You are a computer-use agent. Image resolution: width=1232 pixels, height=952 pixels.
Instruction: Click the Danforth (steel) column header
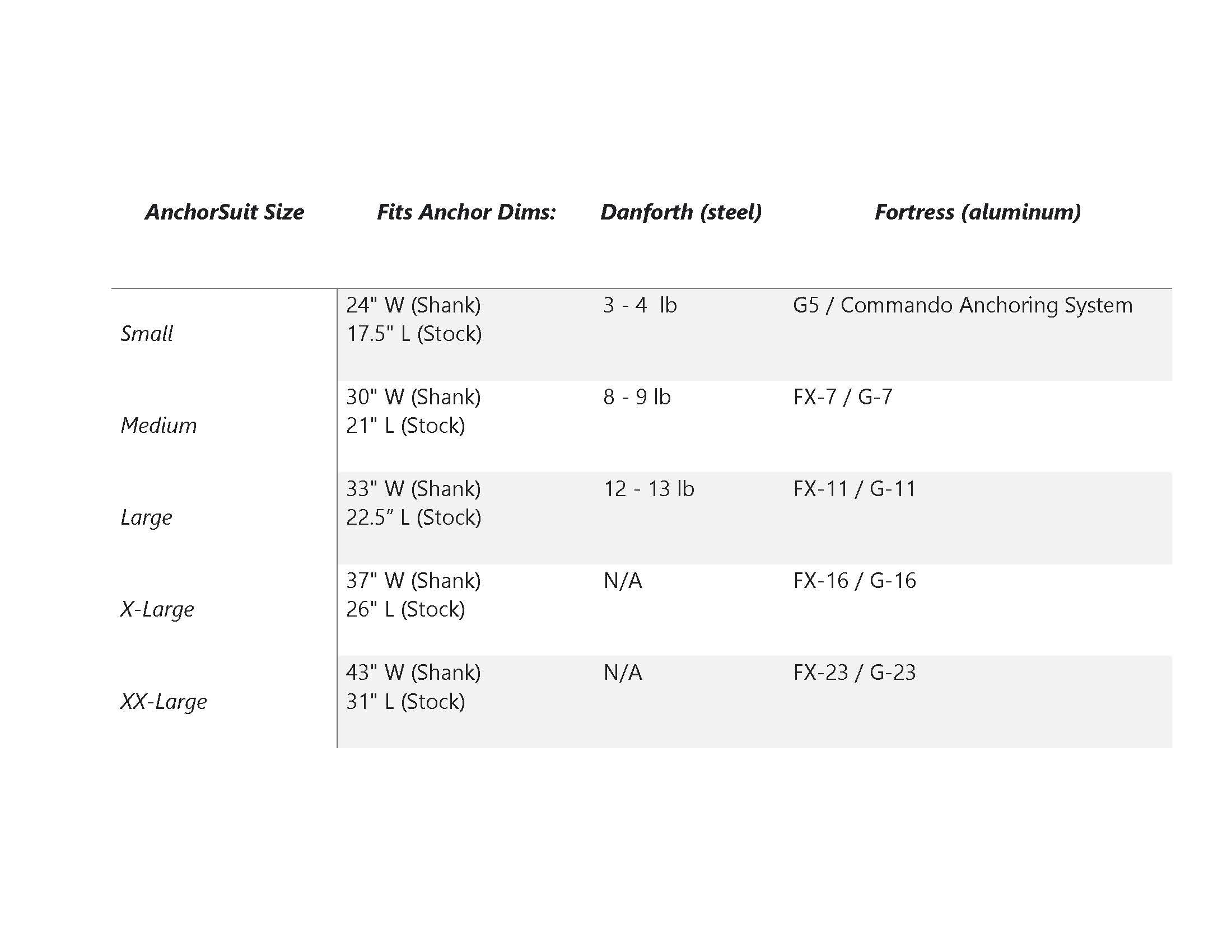[x=680, y=212]
